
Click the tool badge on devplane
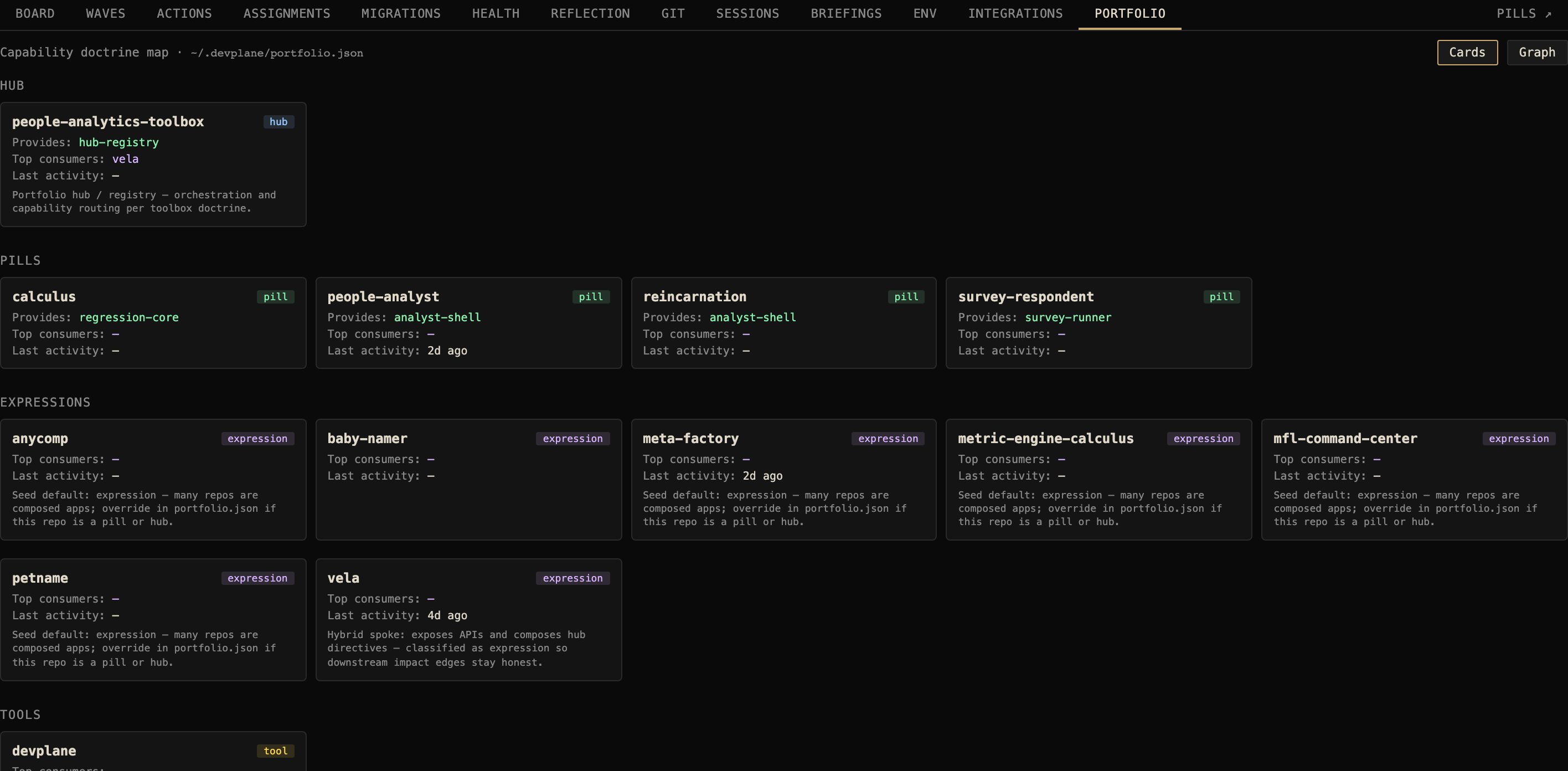(275, 751)
